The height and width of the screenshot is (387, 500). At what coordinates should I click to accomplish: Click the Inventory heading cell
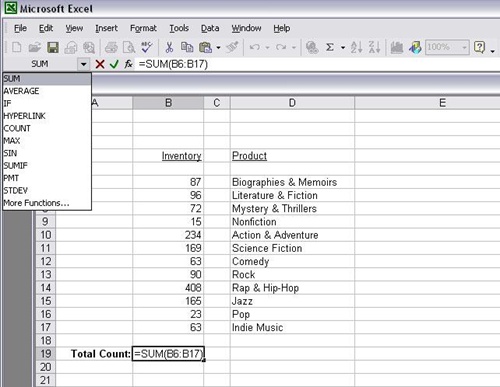coord(168,156)
